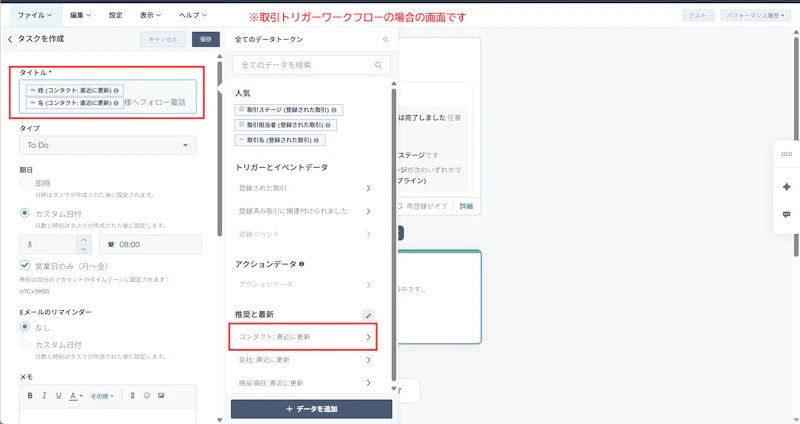Image resolution: width=800 pixels, height=424 pixels.
Task: Insert image using memo toolbar icon
Action: click(x=161, y=395)
